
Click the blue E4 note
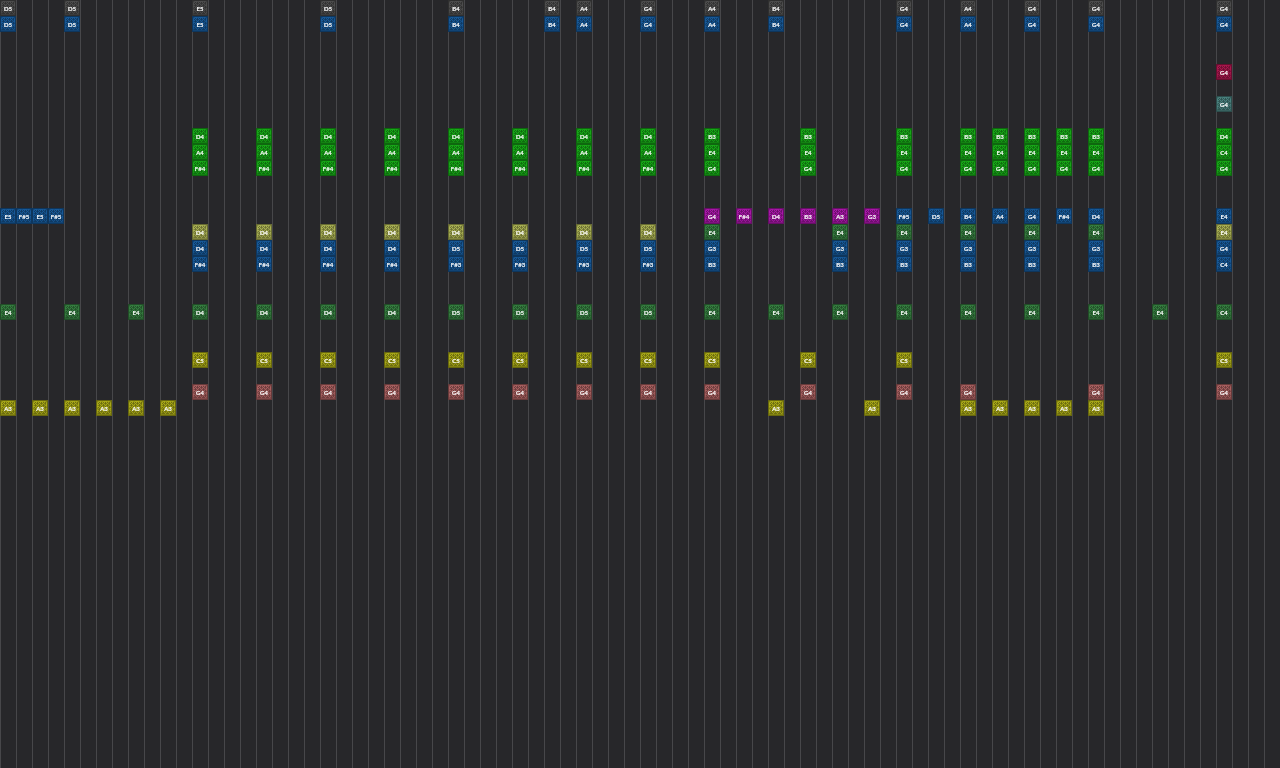point(1224,216)
